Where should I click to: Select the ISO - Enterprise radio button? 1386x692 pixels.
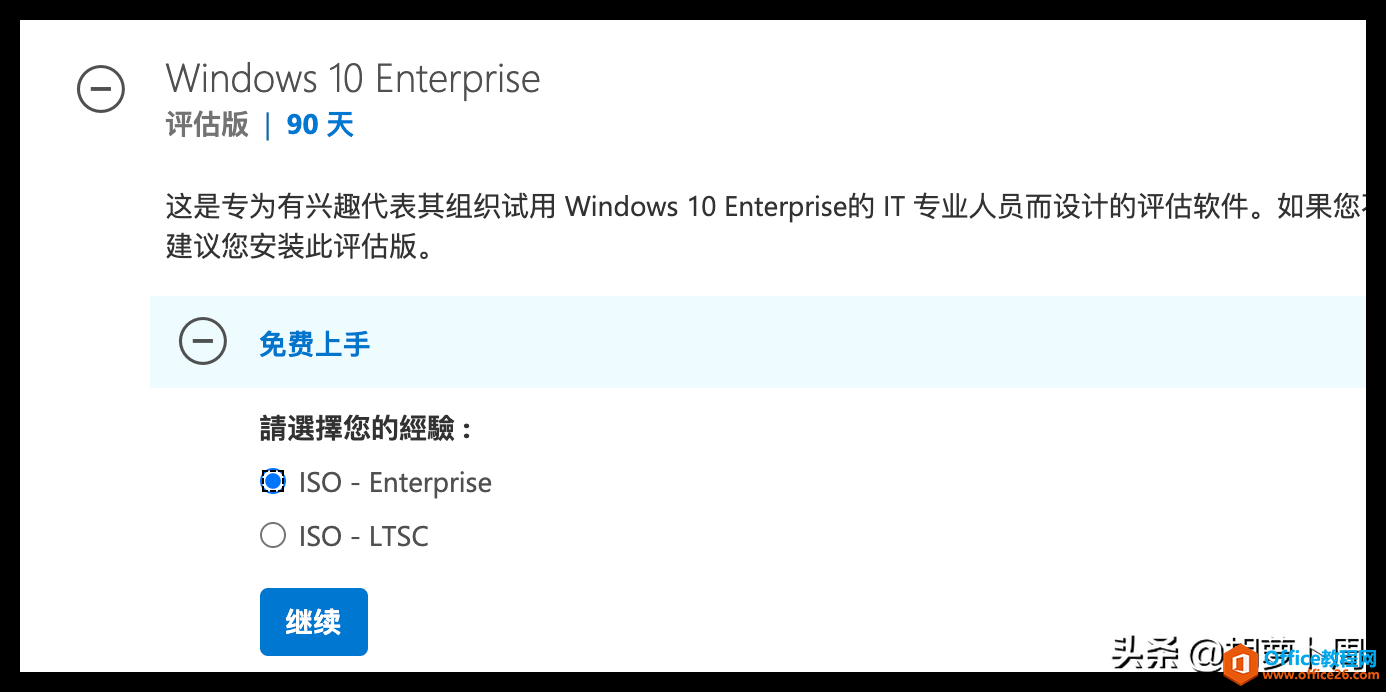point(273,481)
